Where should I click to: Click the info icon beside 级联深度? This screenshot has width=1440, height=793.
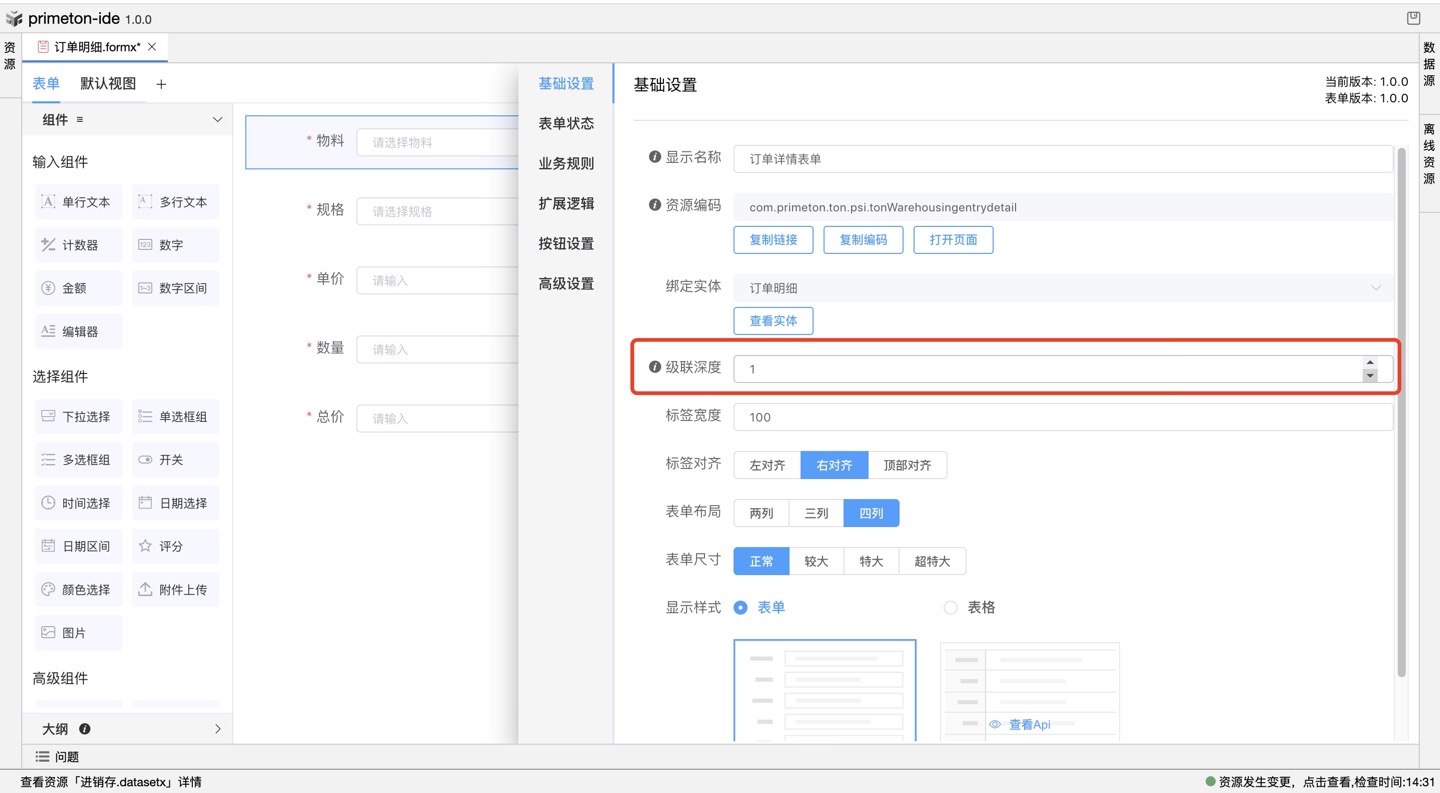[655, 367]
